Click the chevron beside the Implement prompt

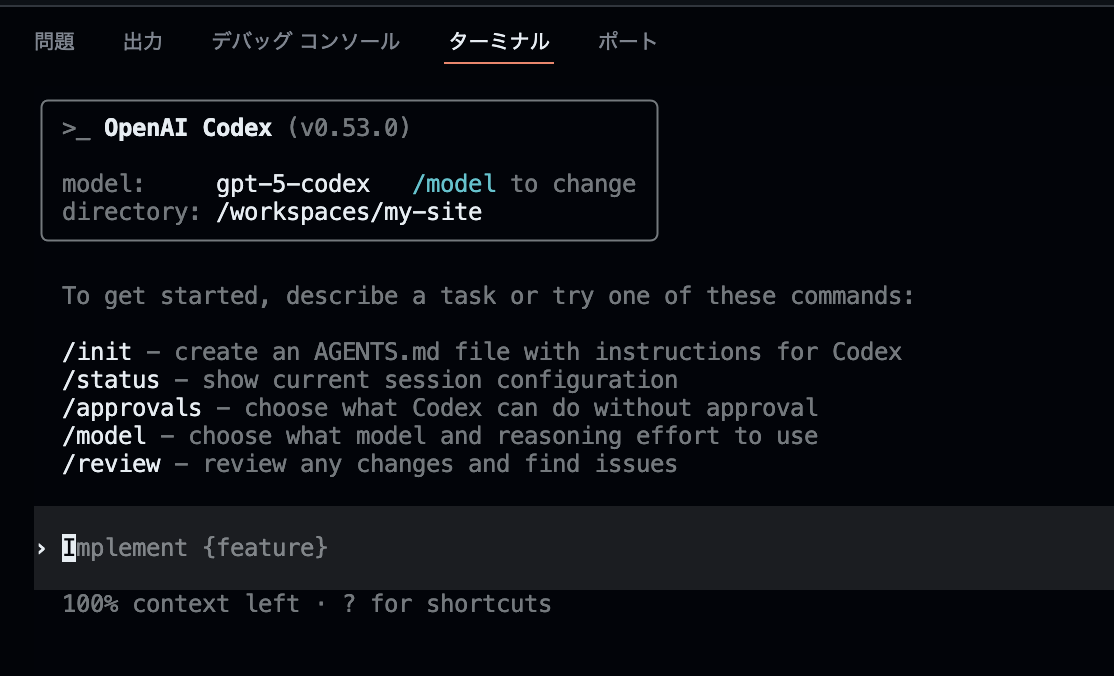click(41, 547)
